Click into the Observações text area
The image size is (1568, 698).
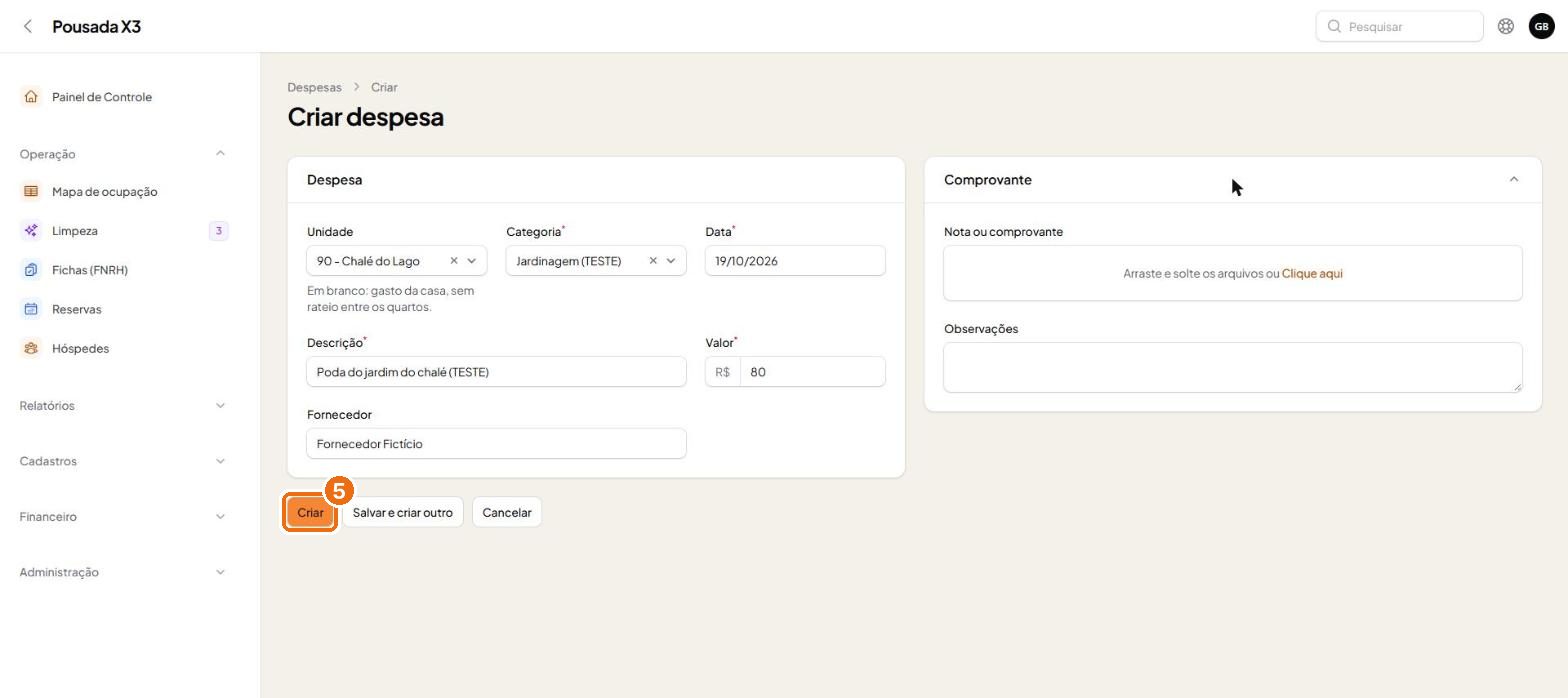point(1233,368)
